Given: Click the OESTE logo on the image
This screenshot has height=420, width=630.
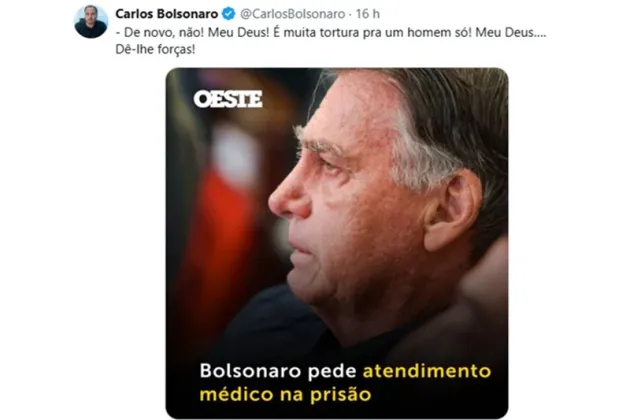Looking at the screenshot, I should 228,99.
